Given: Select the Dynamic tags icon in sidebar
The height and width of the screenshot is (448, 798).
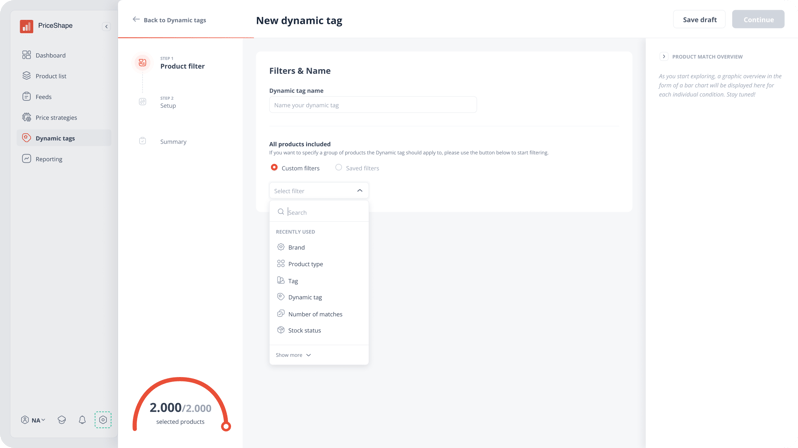Looking at the screenshot, I should [x=26, y=137].
